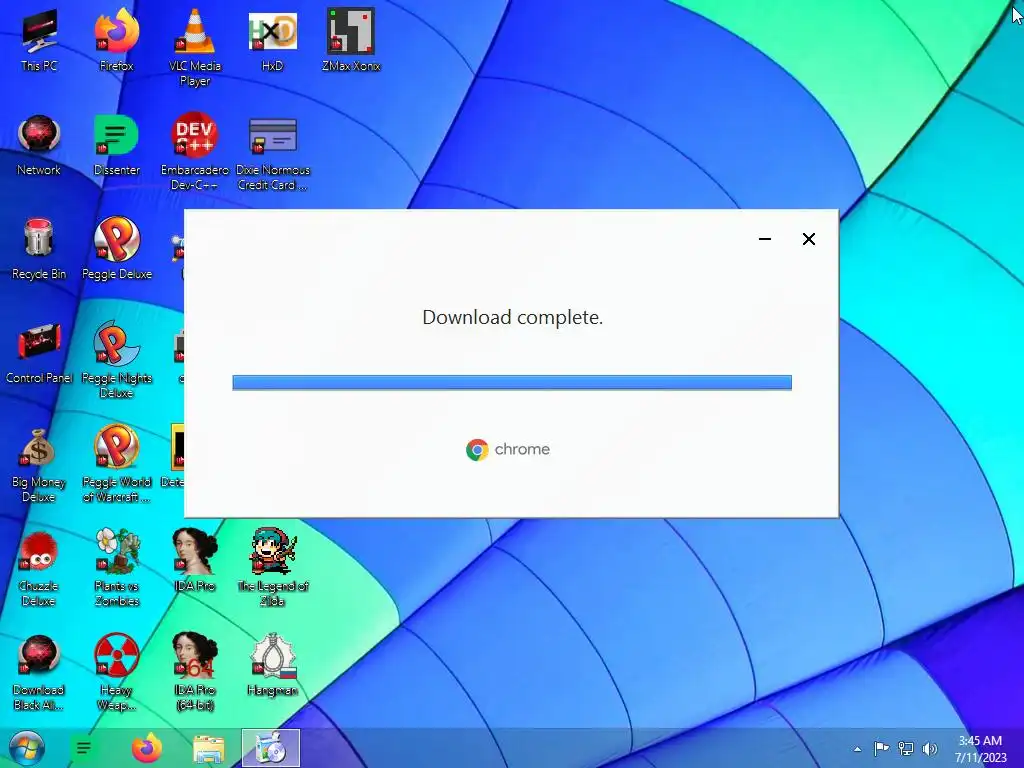Launch Peggle World of Warcraft shortcut
Viewport: 1024px width, 768px height.
117,464
